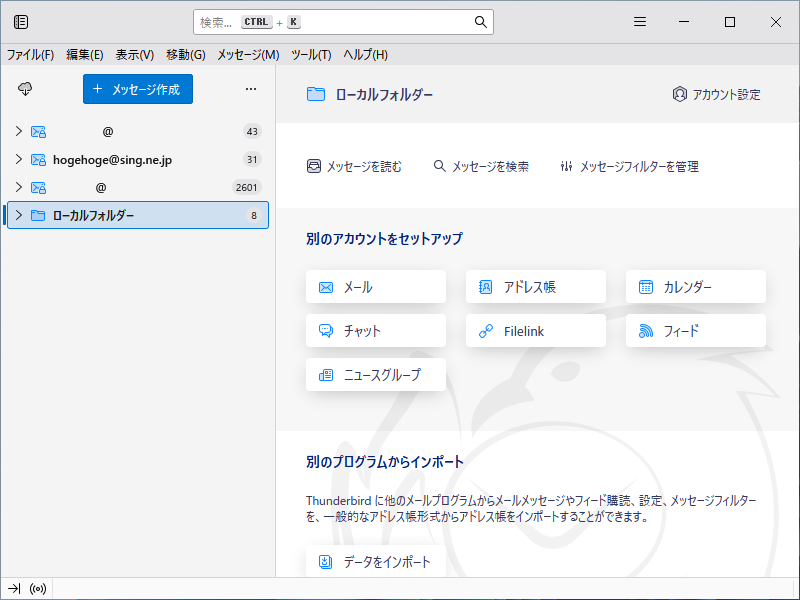The width and height of the screenshot is (800, 600).
Task: Click the magnifier icon in the search box
Action: (480, 22)
